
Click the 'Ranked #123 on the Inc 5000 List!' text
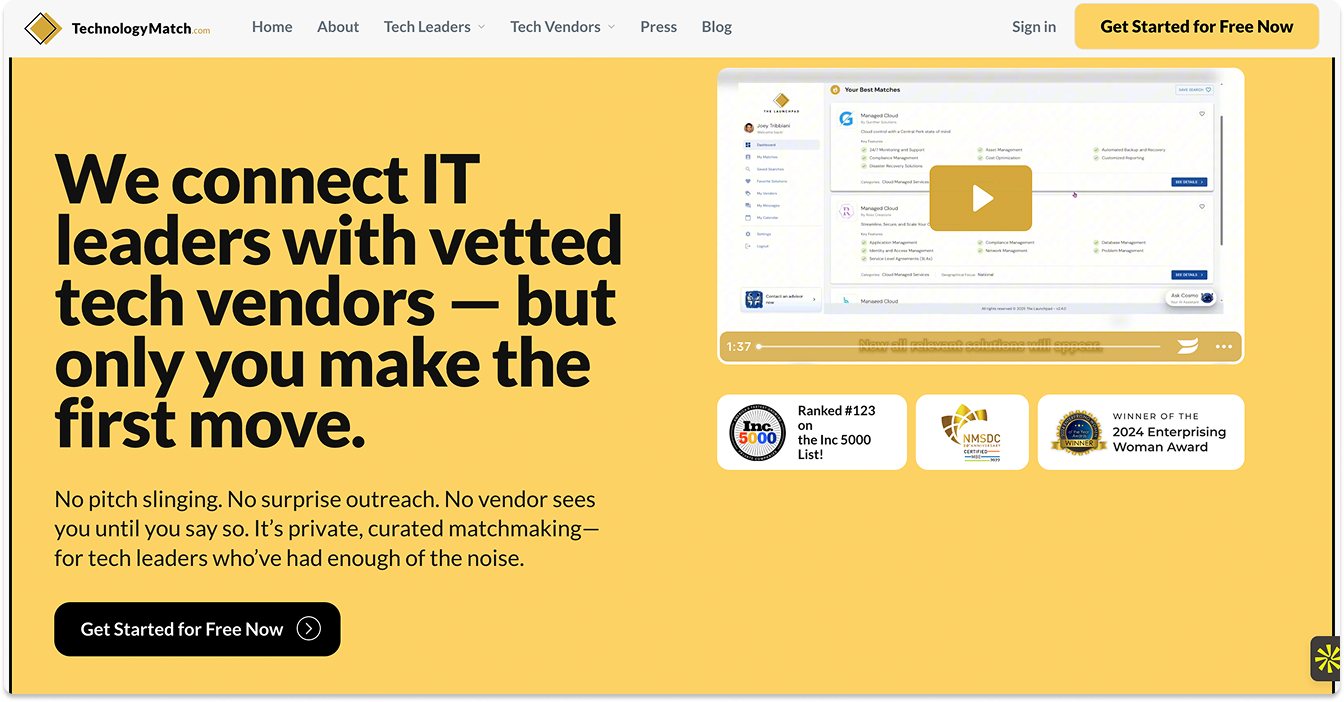836,432
